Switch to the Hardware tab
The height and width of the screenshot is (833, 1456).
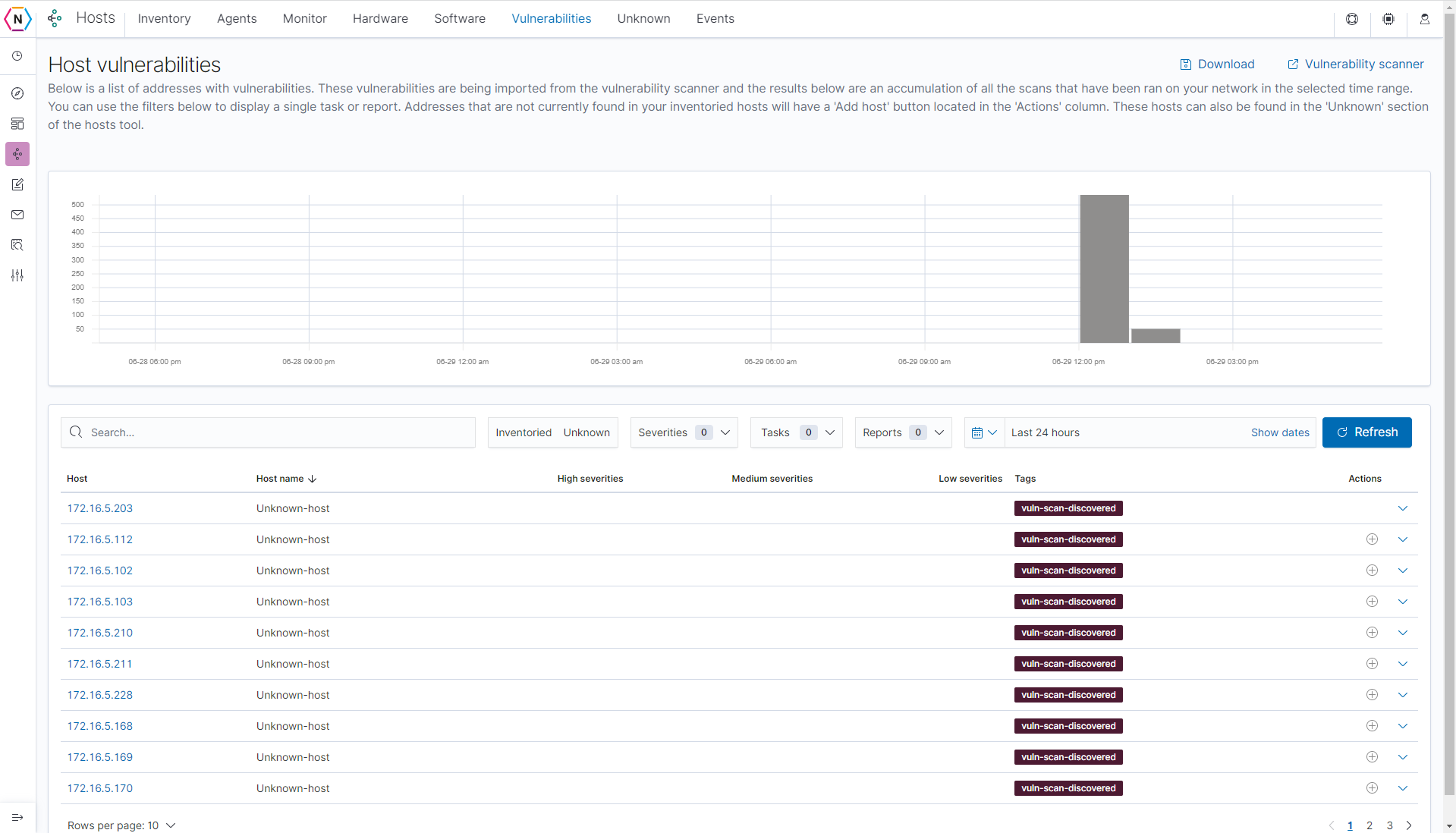point(380,19)
